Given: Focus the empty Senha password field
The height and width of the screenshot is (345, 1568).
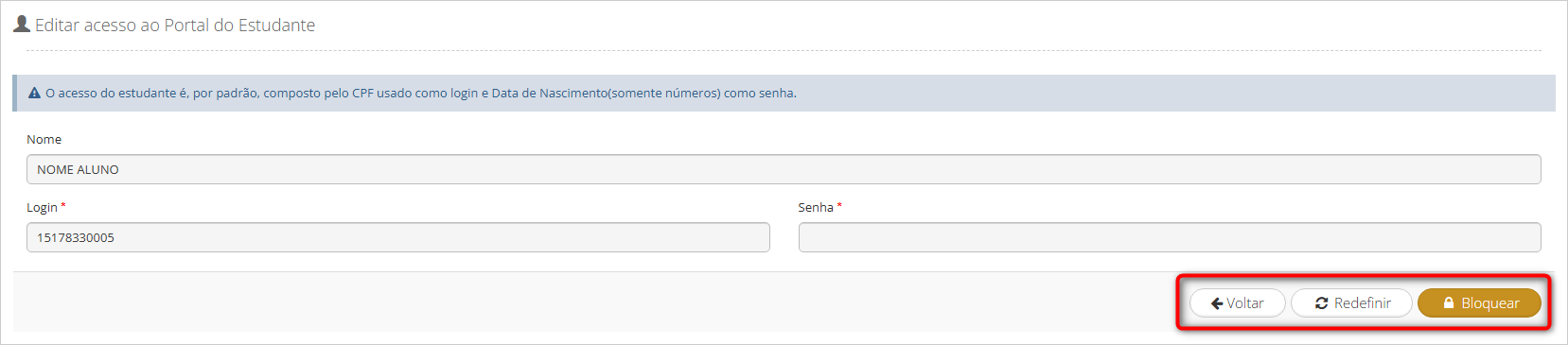Looking at the screenshot, I should [1170, 237].
